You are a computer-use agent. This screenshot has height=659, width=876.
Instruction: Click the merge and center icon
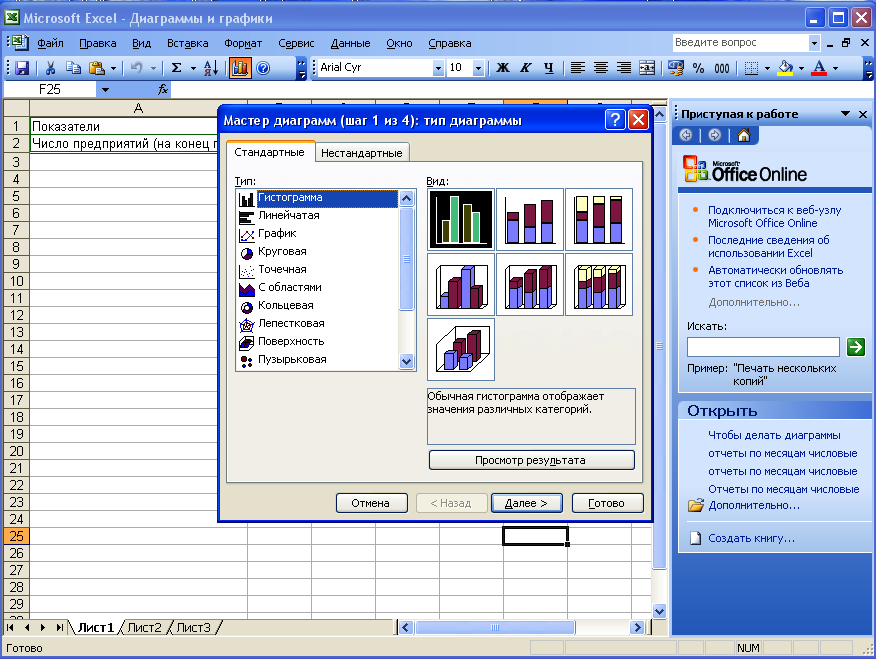coord(646,68)
